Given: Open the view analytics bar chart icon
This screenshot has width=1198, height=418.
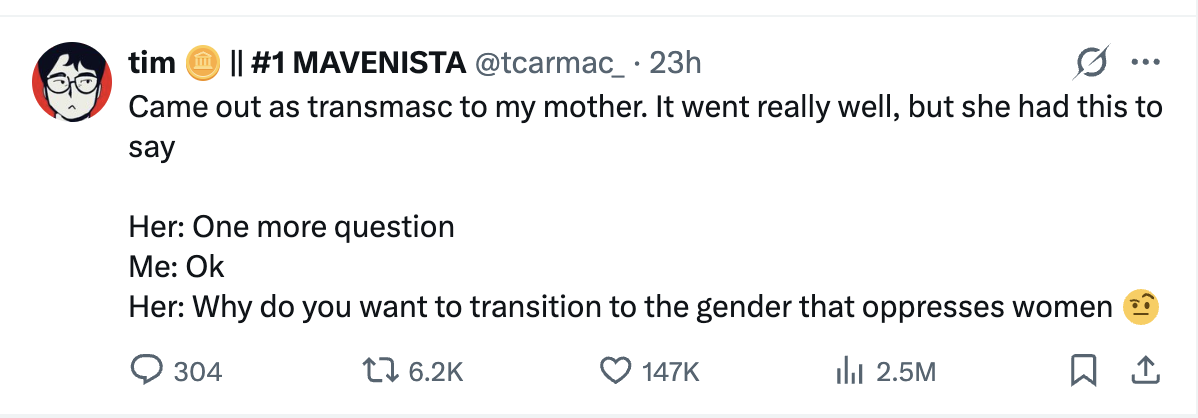Looking at the screenshot, I should click(x=848, y=371).
